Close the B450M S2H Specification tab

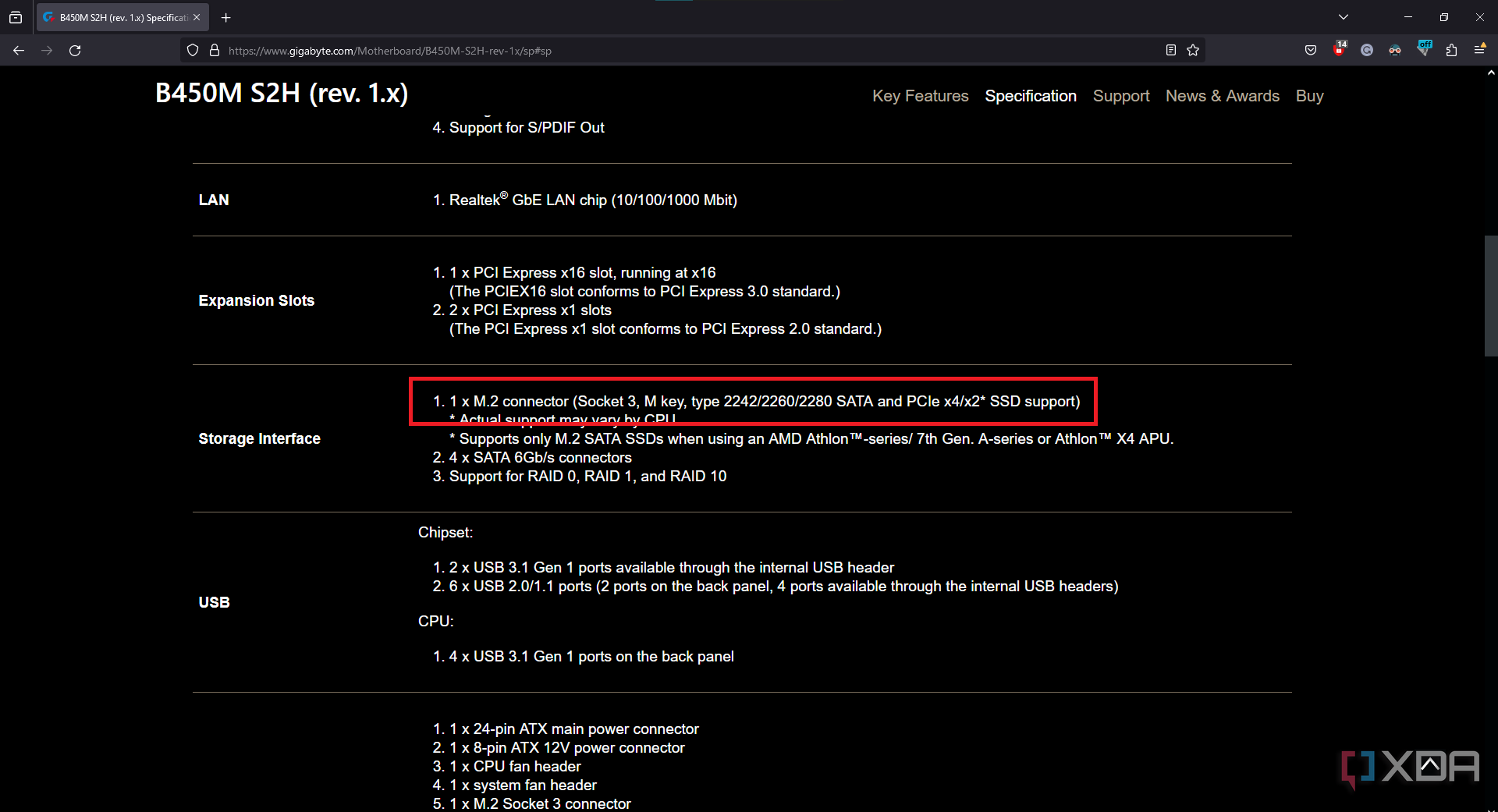[197, 17]
